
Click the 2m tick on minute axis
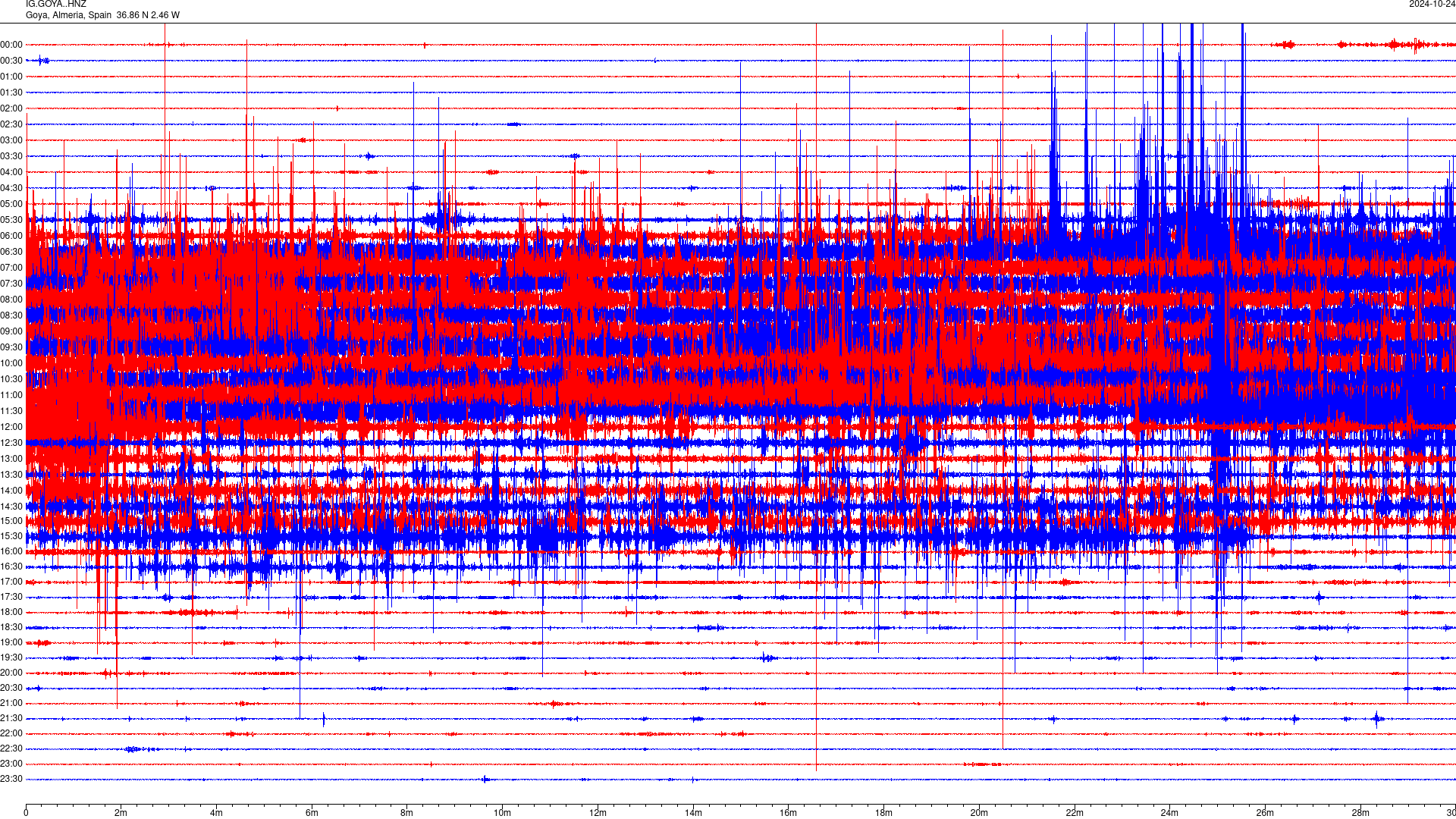(x=121, y=813)
